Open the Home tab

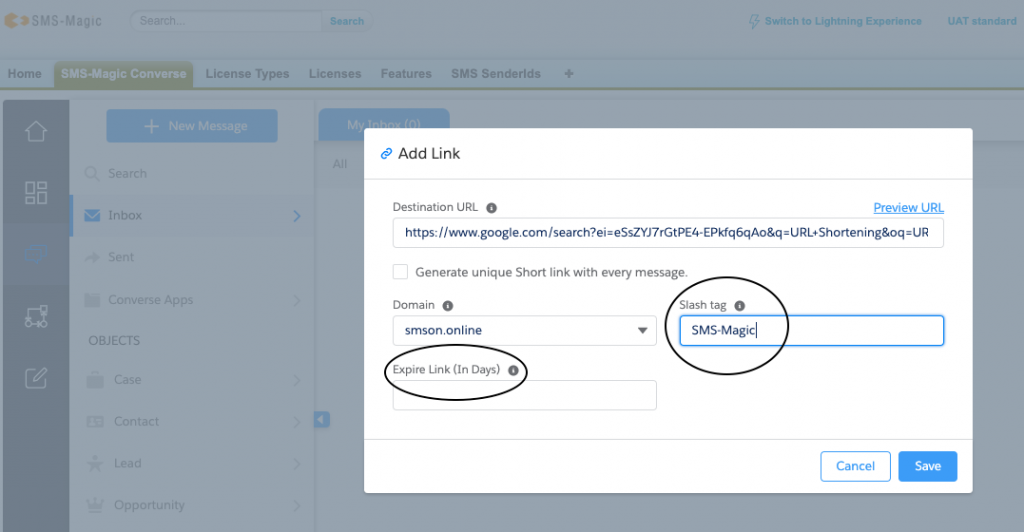pyautogui.click(x=25, y=74)
